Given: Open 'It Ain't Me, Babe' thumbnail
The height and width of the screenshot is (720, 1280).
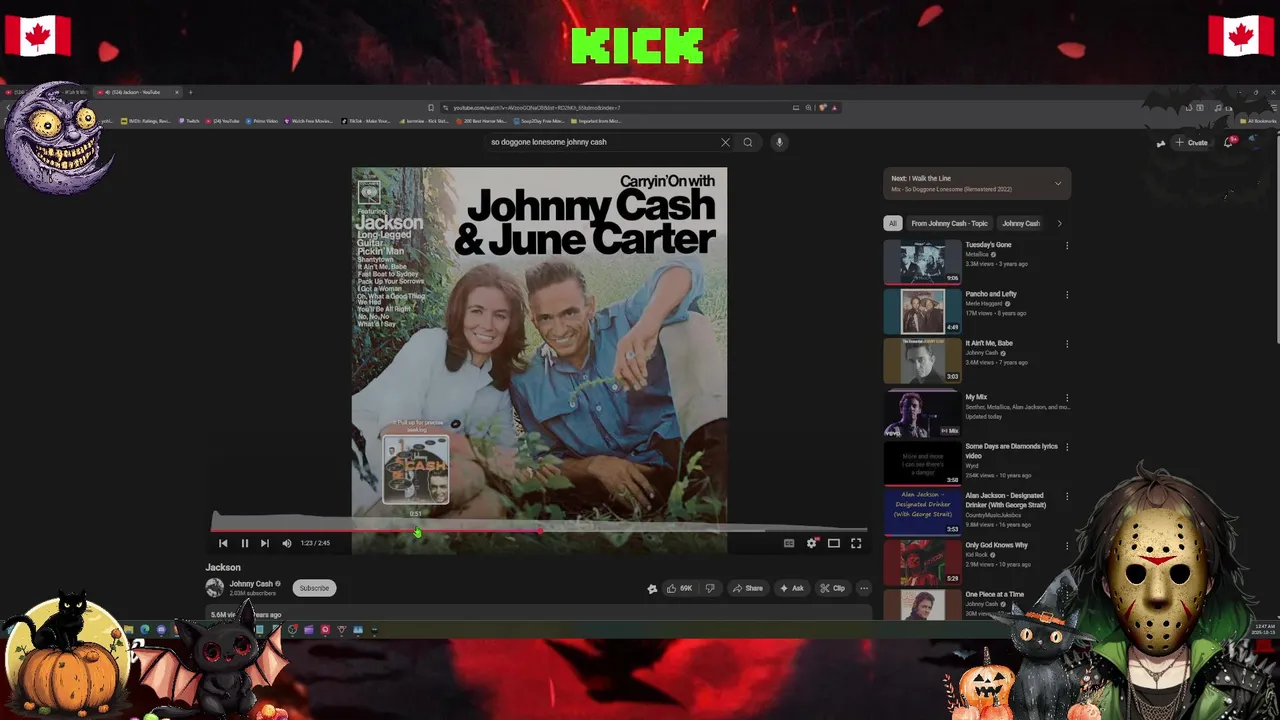Looking at the screenshot, I should 922,361.
